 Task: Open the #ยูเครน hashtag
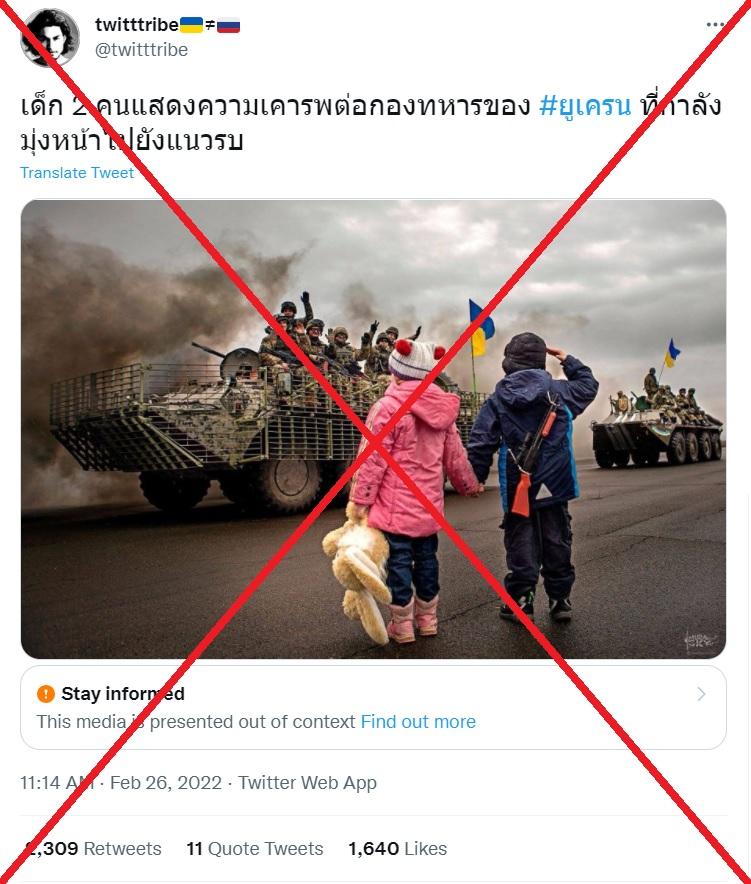(585, 105)
